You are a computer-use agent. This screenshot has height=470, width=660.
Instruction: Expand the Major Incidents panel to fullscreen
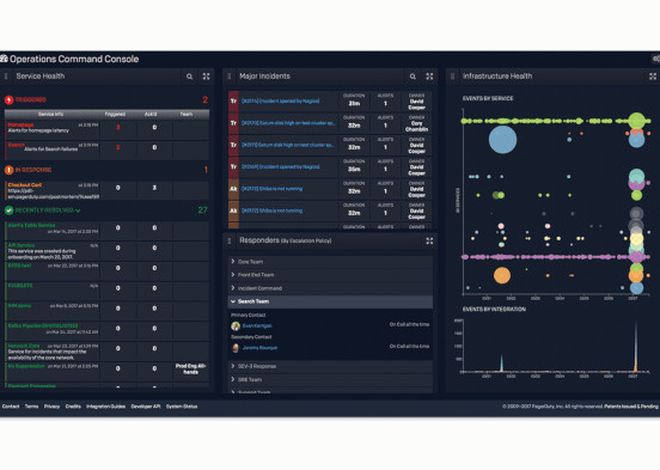[429, 76]
